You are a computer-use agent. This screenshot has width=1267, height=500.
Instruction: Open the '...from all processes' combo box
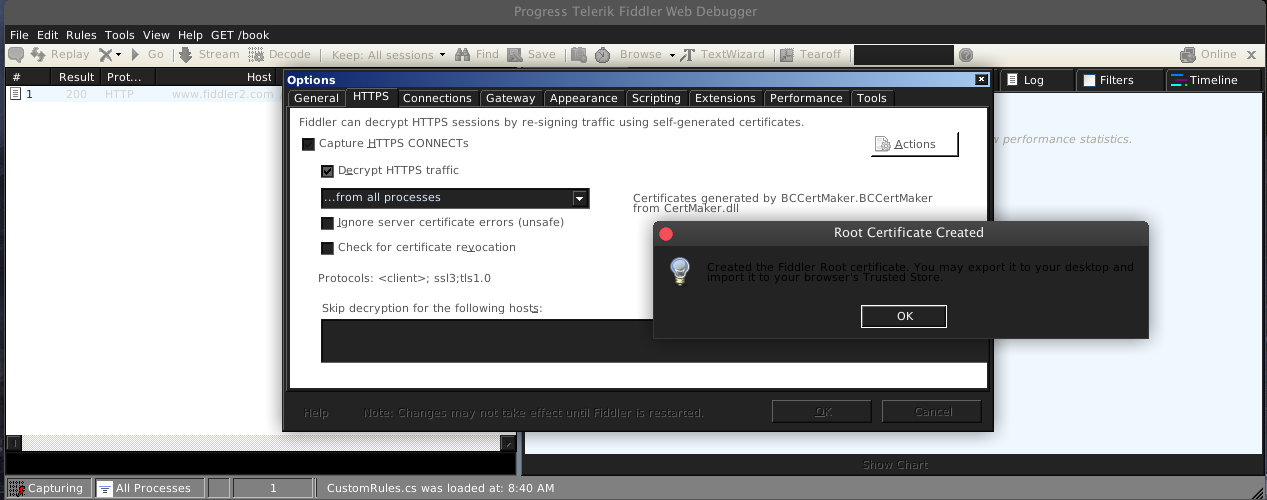point(455,198)
